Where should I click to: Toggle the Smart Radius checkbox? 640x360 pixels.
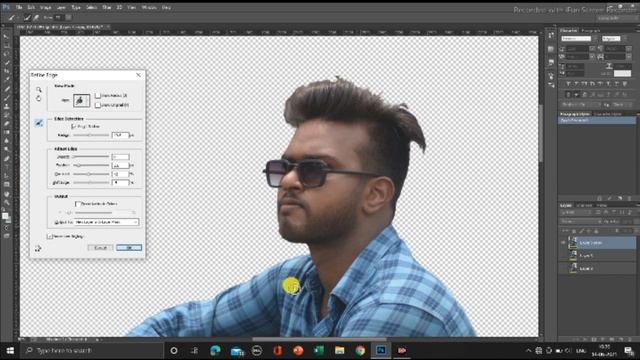point(73,127)
